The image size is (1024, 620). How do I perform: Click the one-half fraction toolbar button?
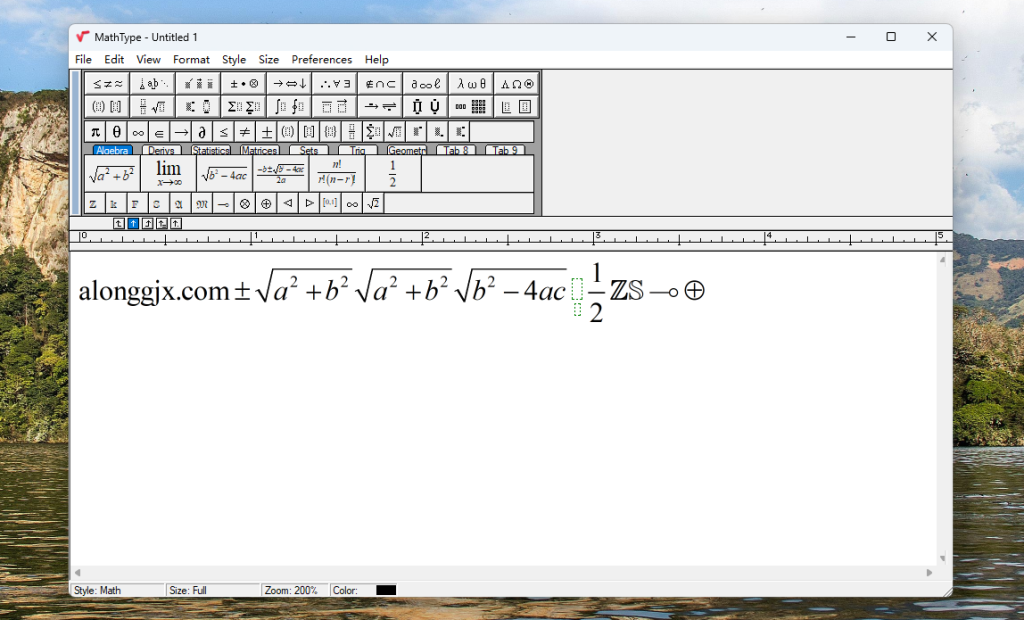coord(392,173)
